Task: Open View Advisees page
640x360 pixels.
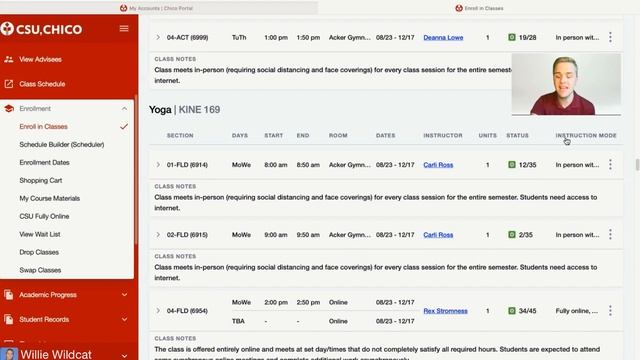Action: pos(40,60)
